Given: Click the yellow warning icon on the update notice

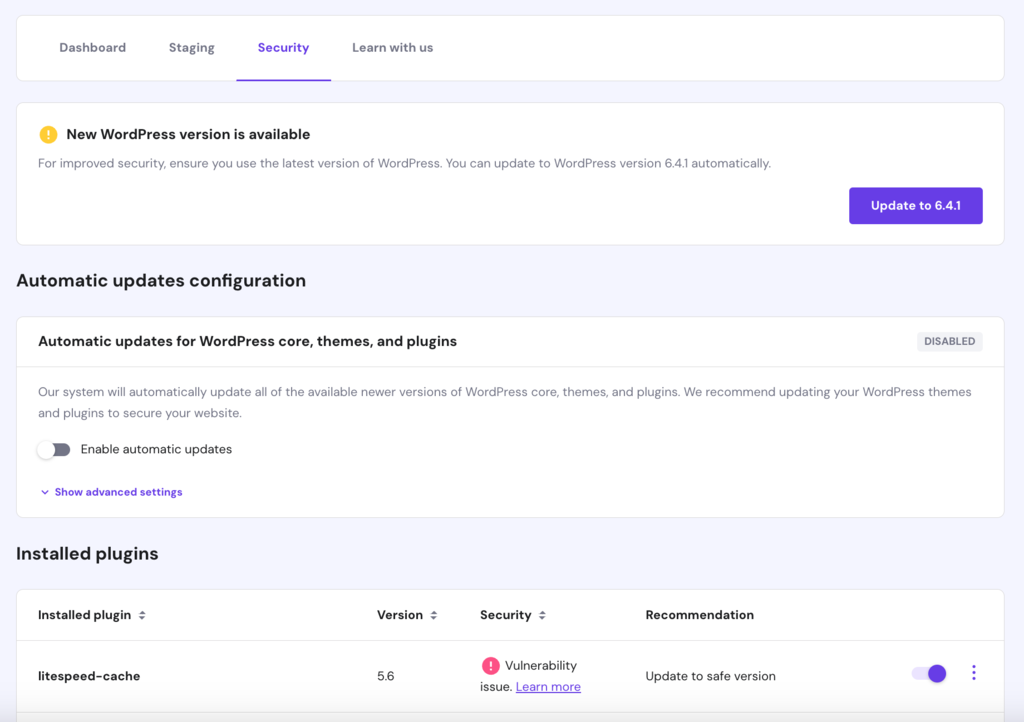Looking at the screenshot, I should pyautogui.click(x=46, y=134).
